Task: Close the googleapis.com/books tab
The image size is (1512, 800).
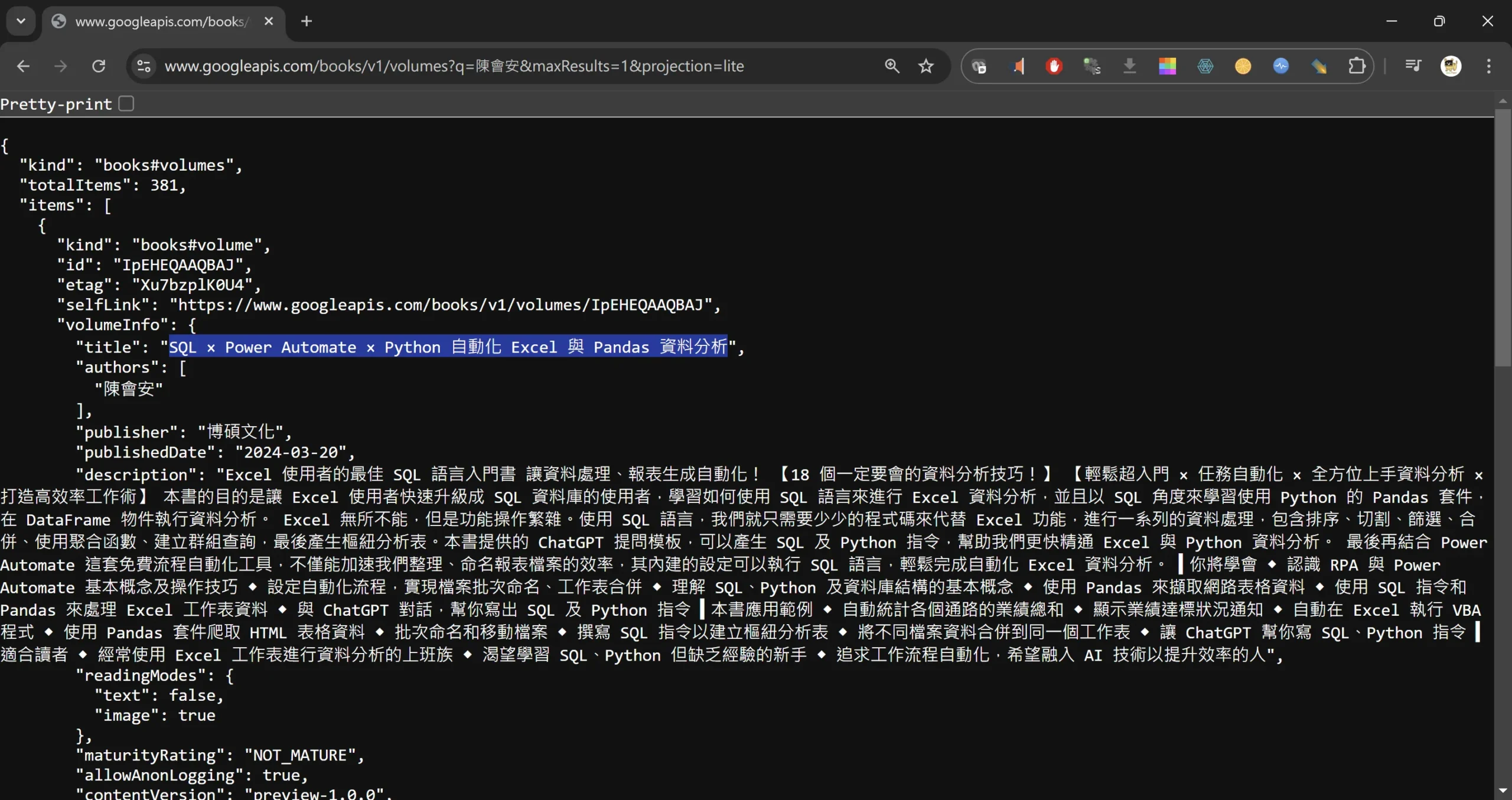Action: [269, 21]
